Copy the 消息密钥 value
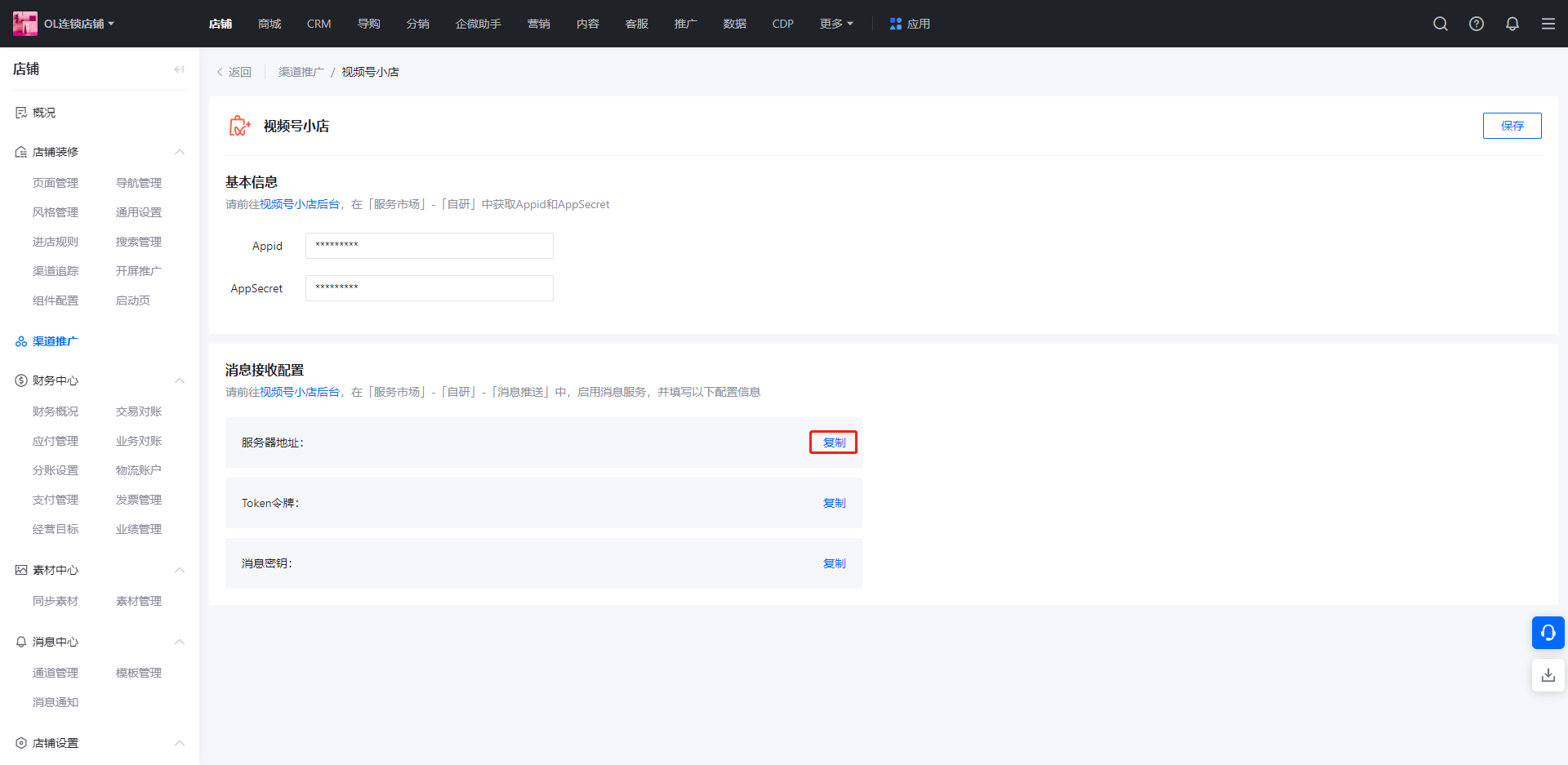 (834, 563)
